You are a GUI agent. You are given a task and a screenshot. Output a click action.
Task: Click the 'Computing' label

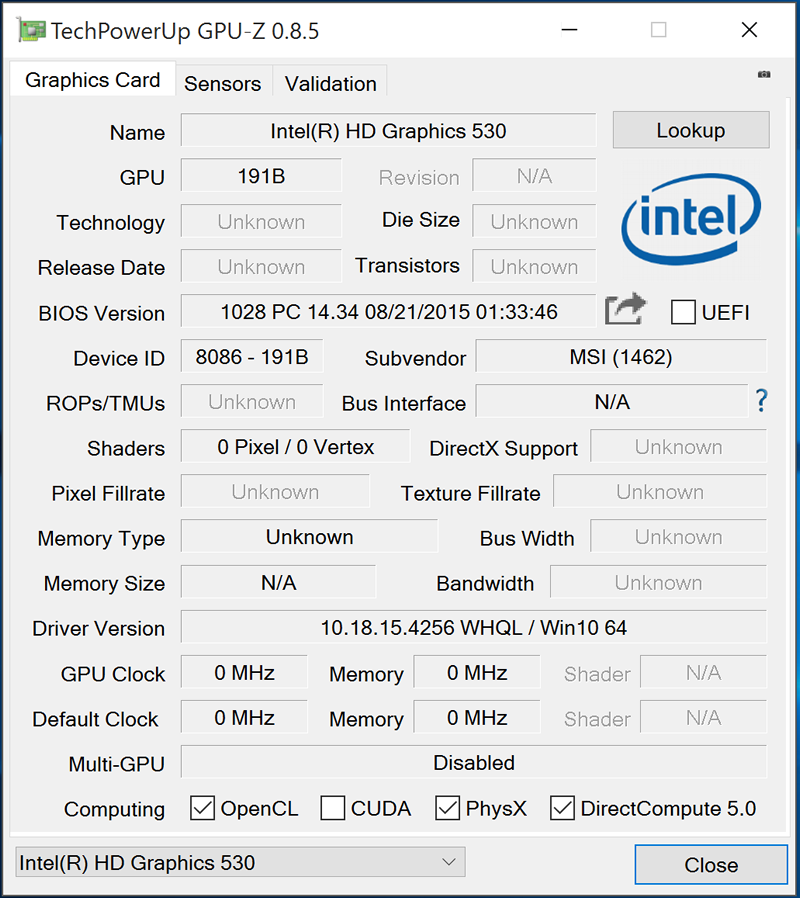coord(115,809)
